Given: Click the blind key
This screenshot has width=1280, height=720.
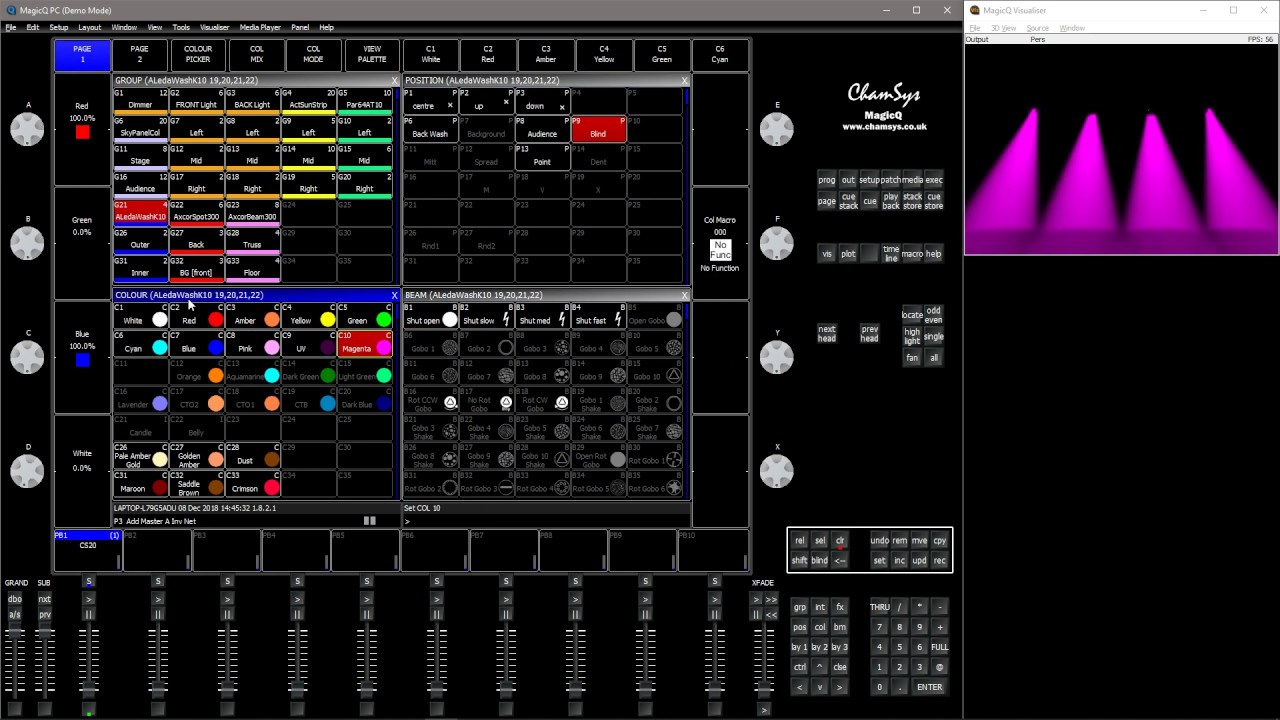Looking at the screenshot, I should pyautogui.click(x=819, y=561).
